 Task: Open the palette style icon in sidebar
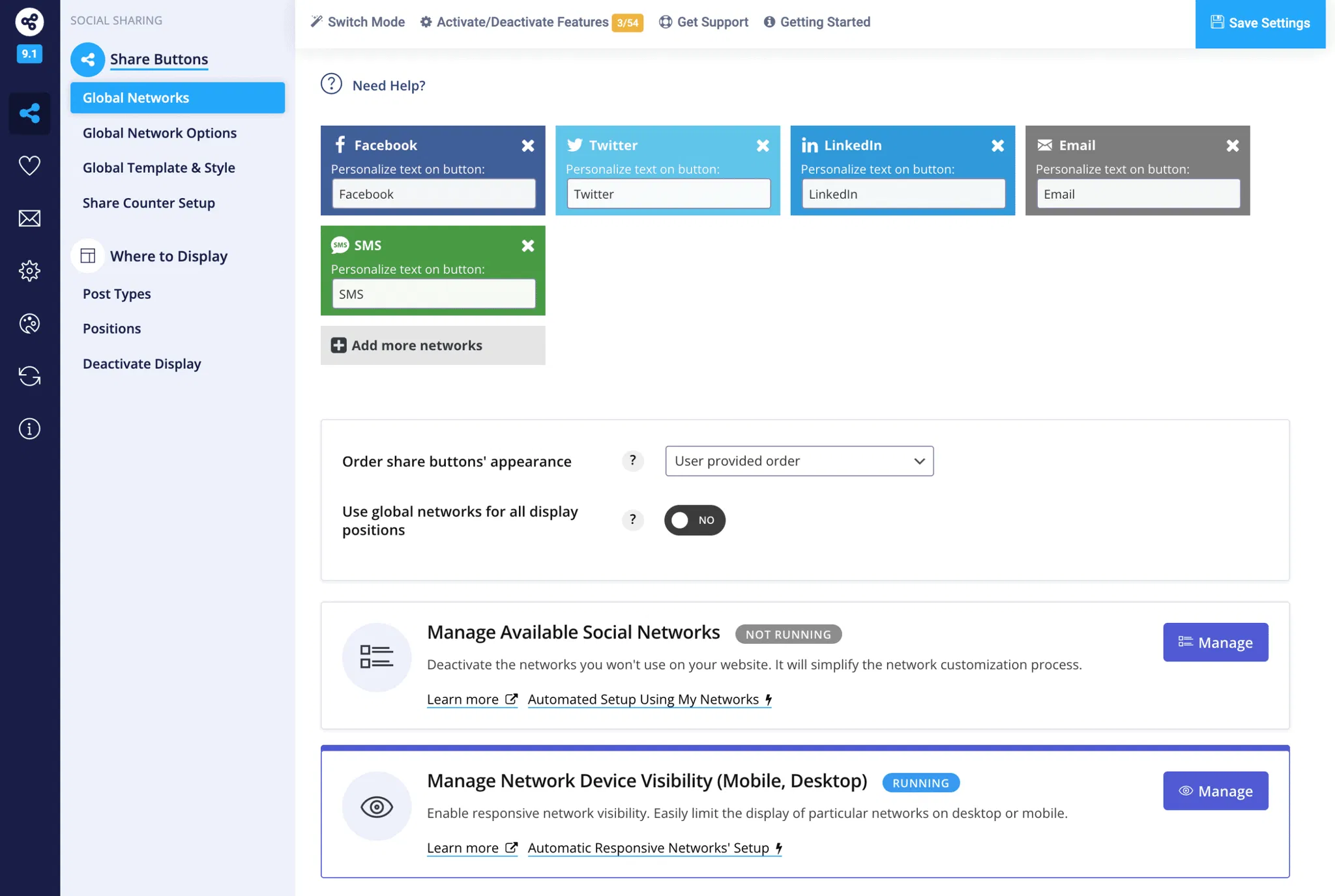[29, 323]
